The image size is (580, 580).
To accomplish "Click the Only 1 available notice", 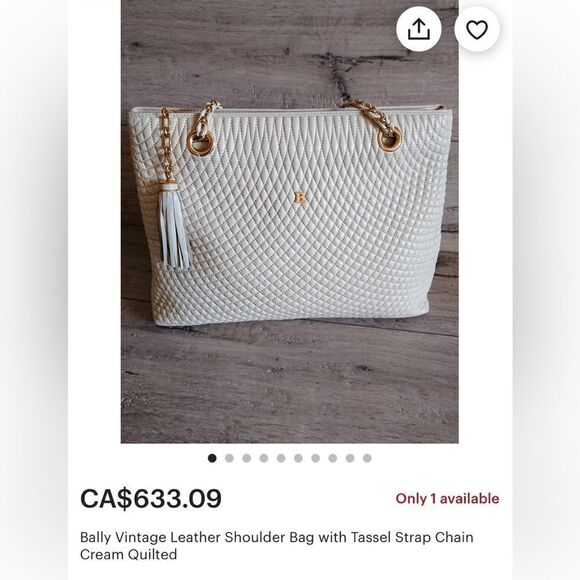I will click(447, 499).
